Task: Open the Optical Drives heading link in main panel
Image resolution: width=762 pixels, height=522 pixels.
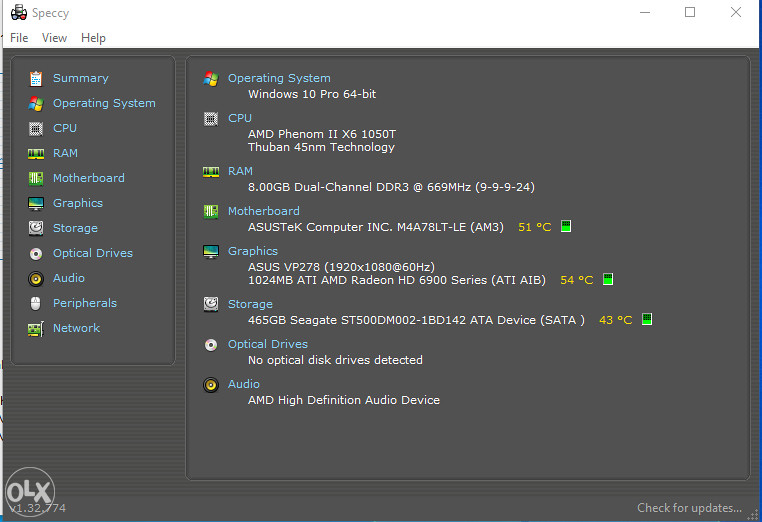Action: 268,344
